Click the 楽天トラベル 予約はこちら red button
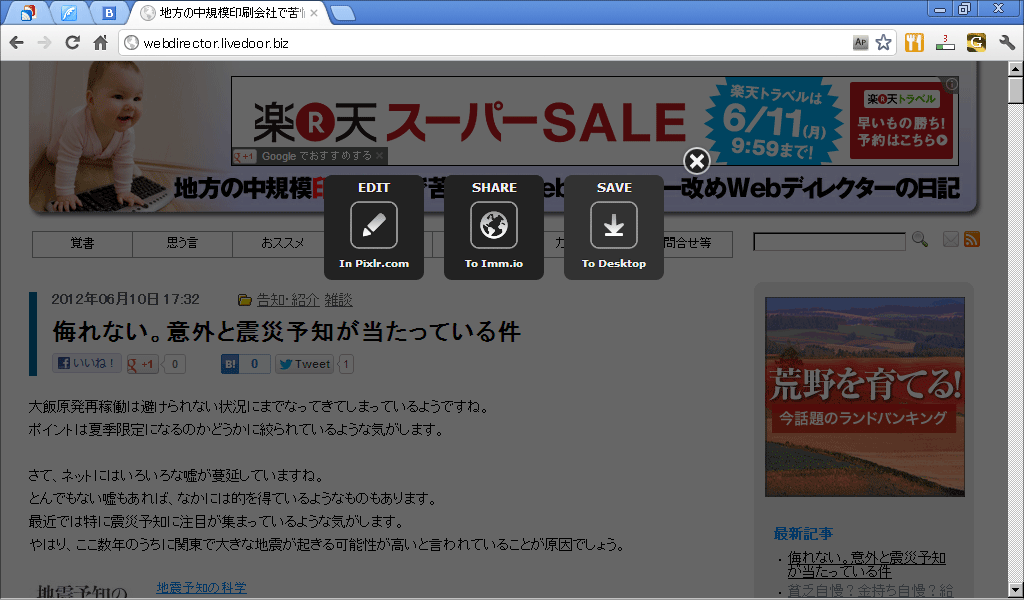 pos(901,120)
